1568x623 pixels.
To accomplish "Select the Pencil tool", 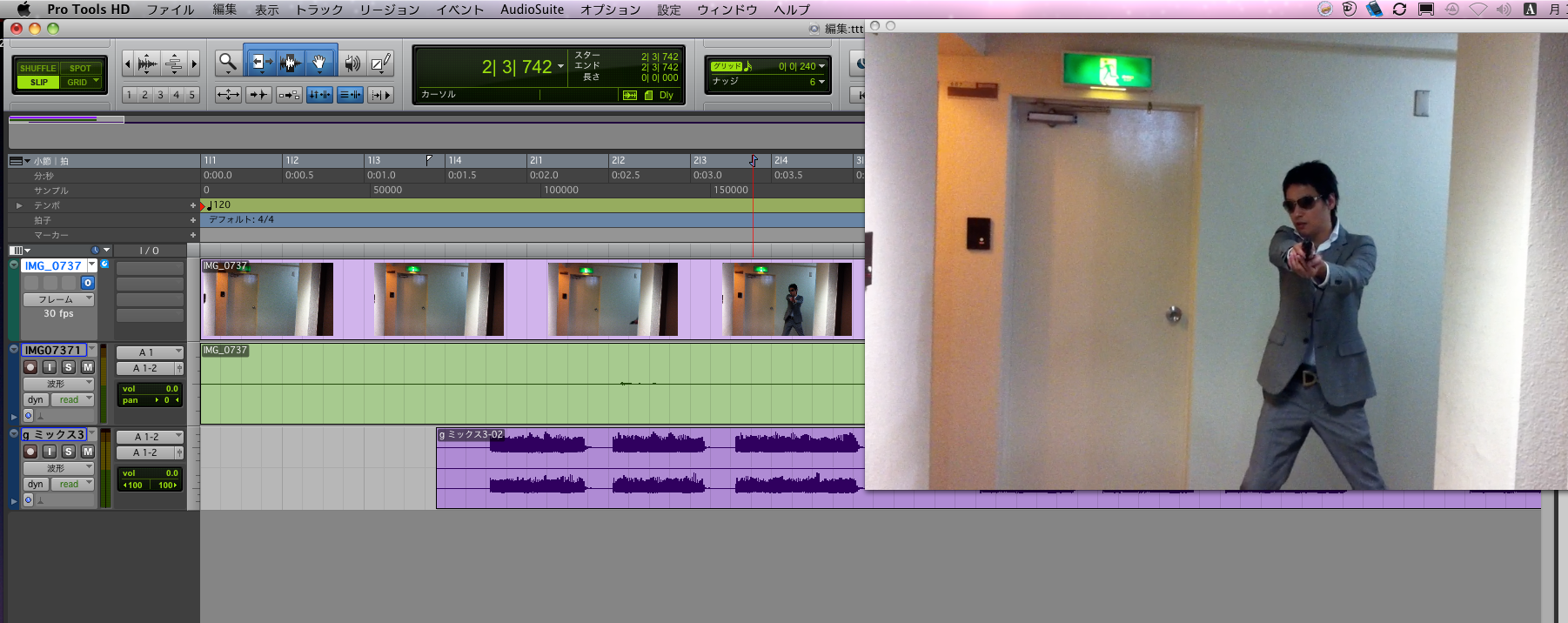I will pos(380,63).
